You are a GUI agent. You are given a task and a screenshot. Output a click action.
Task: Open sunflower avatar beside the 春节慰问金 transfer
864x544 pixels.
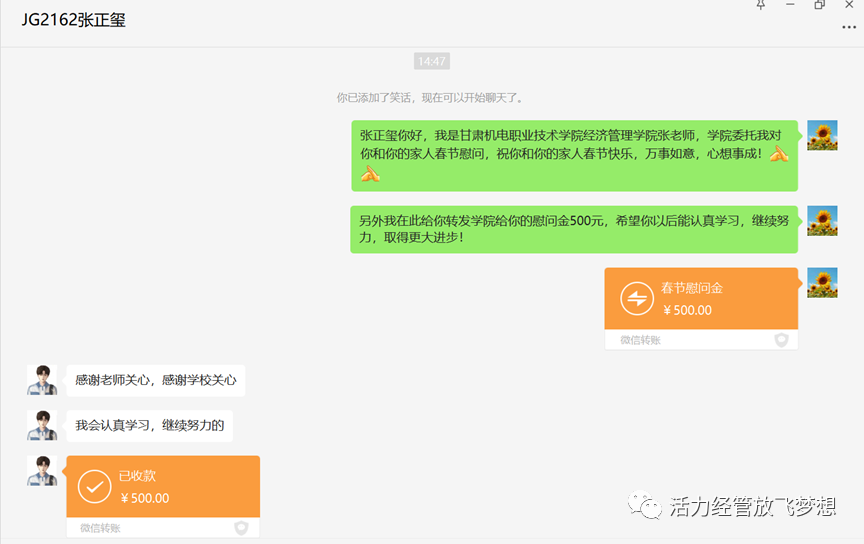[822, 283]
